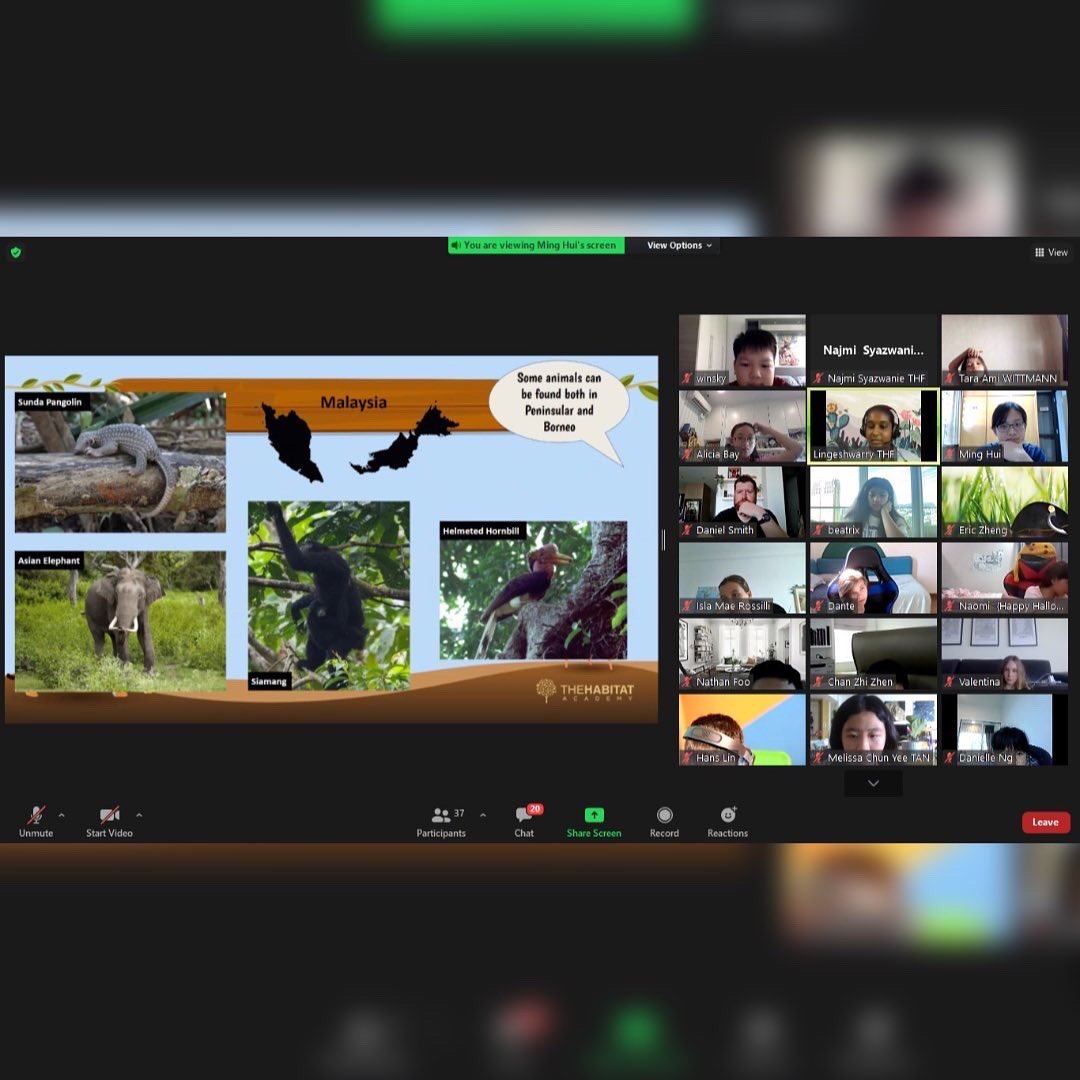Click The Habitat Academy logo on slide
The image size is (1080, 1080).
coord(585,690)
